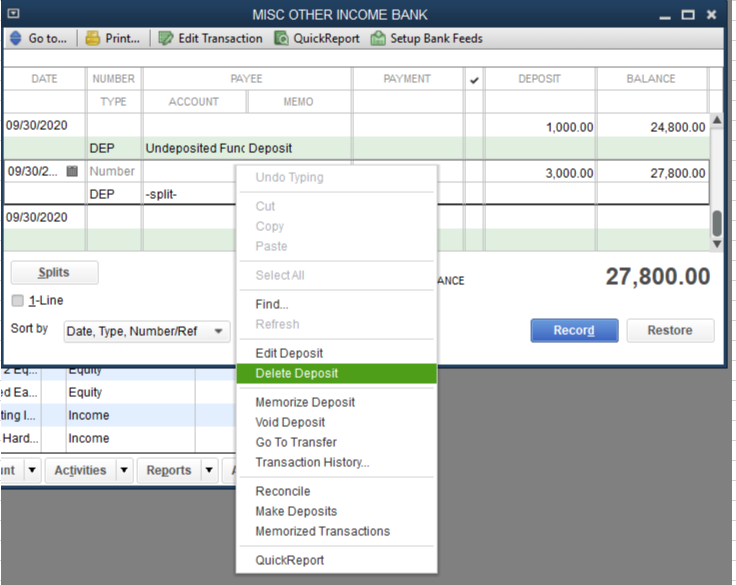Click the register vertical scrollbar thumb
The image size is (736, 585).
point(717,223)
